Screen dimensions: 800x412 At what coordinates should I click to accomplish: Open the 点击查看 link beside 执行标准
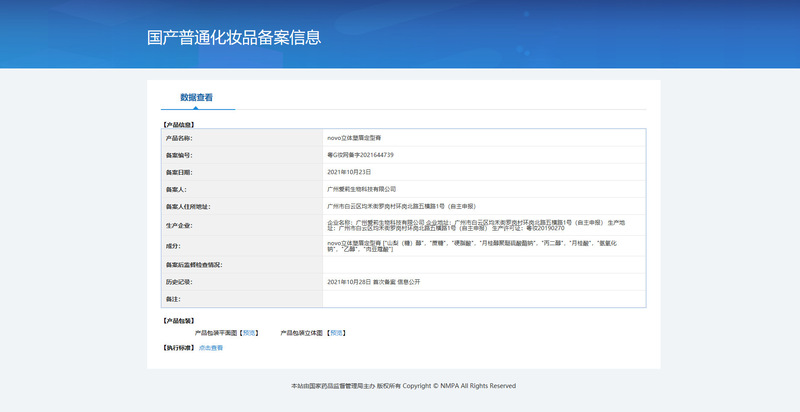point(211,348)
